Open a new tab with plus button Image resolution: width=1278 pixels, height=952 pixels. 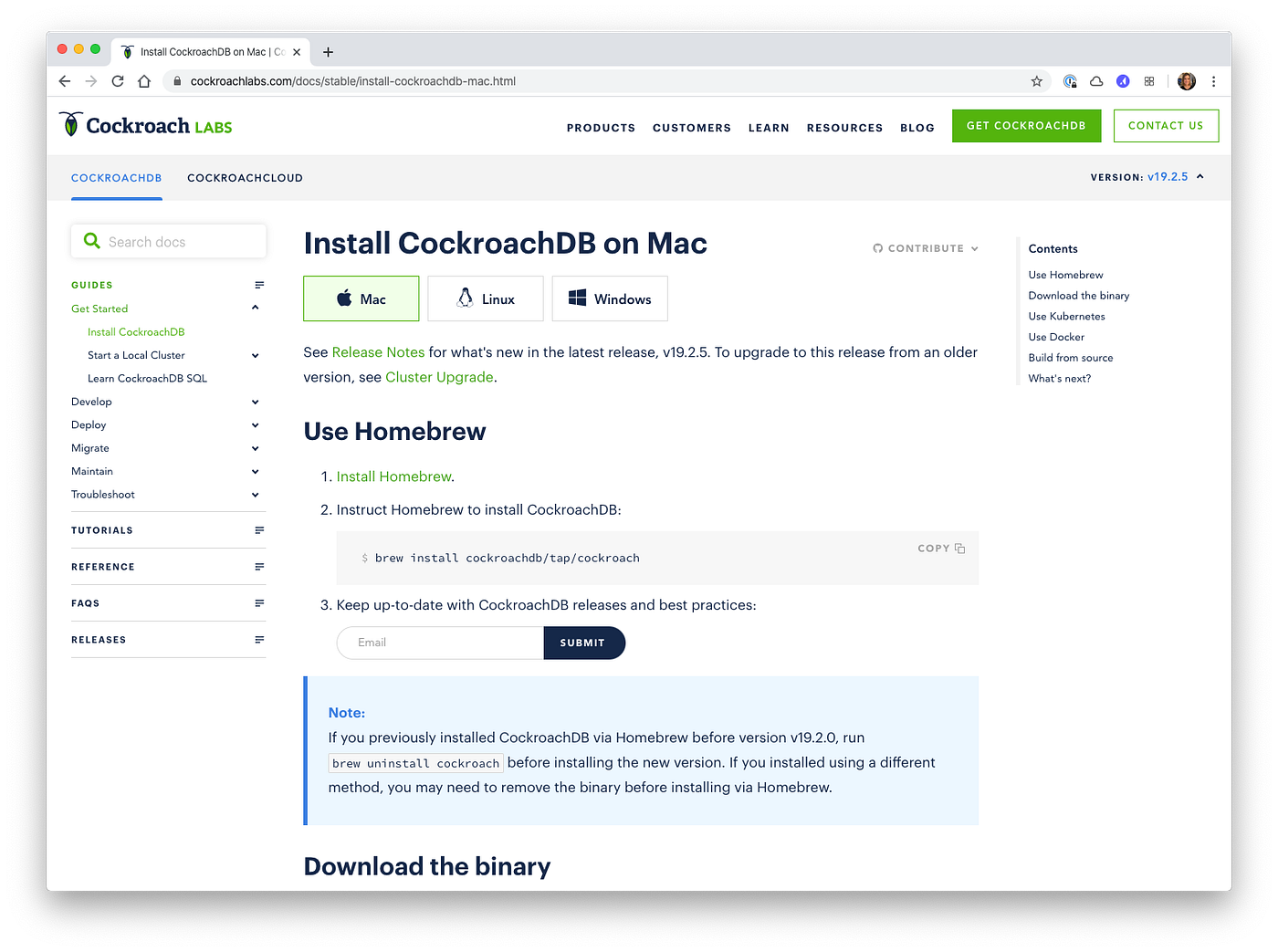tap(328, 52)
